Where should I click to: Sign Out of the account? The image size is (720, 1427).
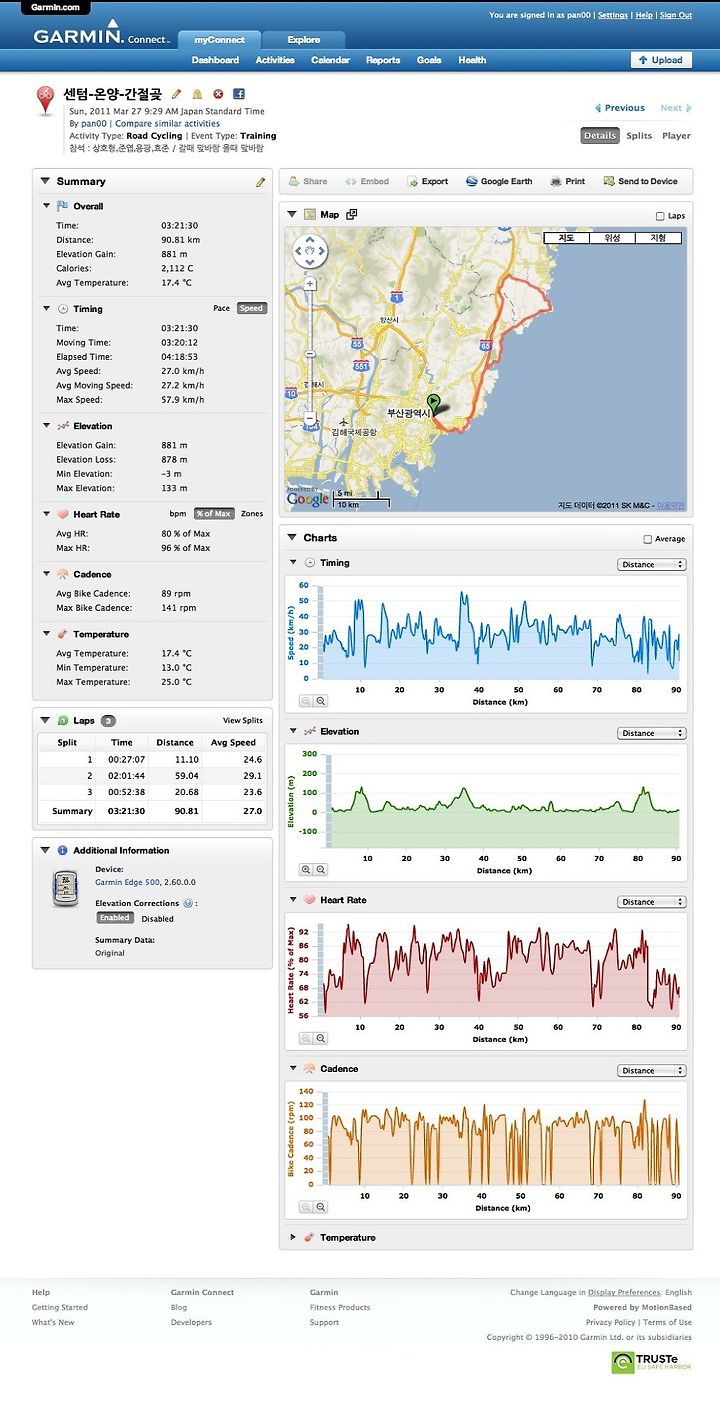(676, 16)
